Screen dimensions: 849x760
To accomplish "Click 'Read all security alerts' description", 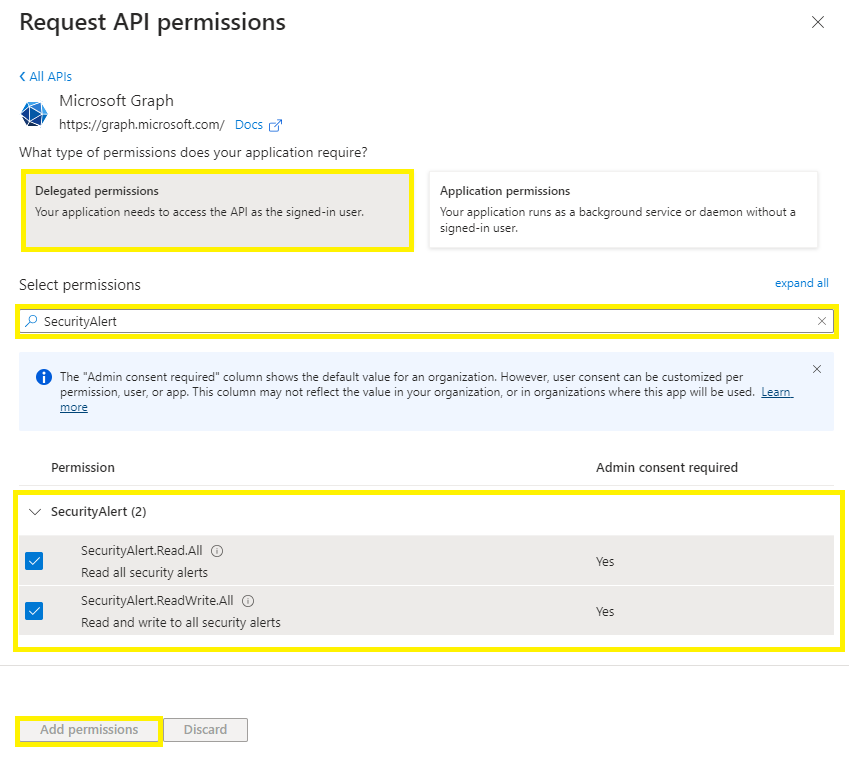I will pos(144,572).
